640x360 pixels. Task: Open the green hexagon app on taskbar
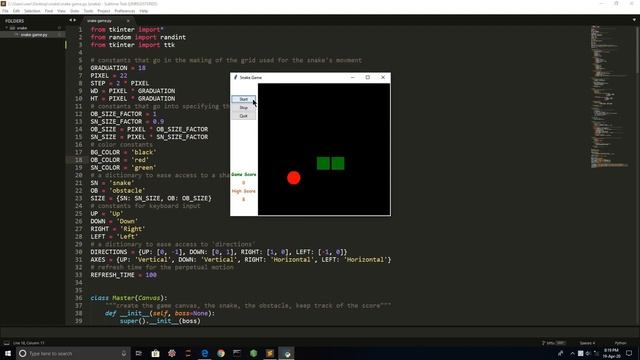pos(253,353)
